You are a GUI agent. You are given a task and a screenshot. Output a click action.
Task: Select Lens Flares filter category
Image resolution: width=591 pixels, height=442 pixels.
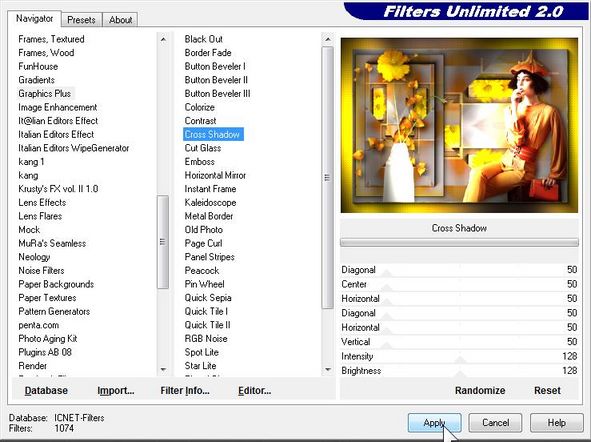(40, 216)
